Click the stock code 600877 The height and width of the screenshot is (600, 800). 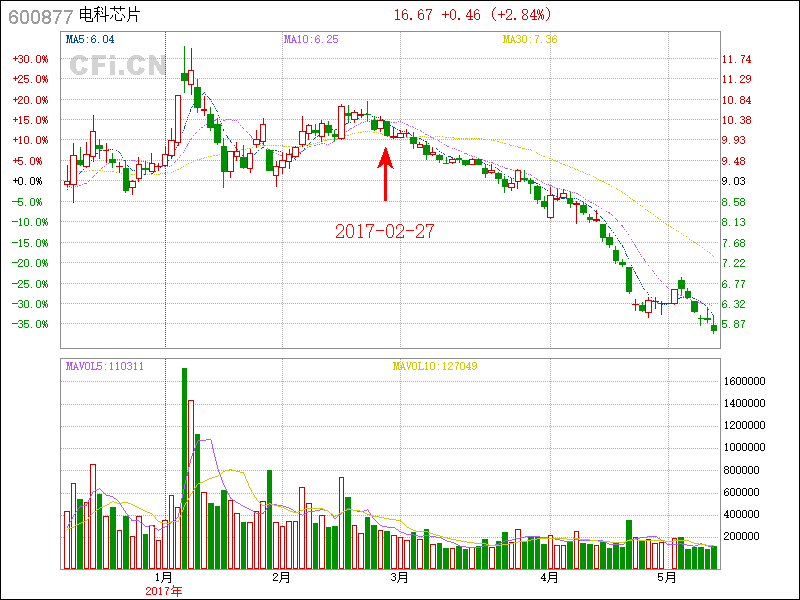point(39,15)
